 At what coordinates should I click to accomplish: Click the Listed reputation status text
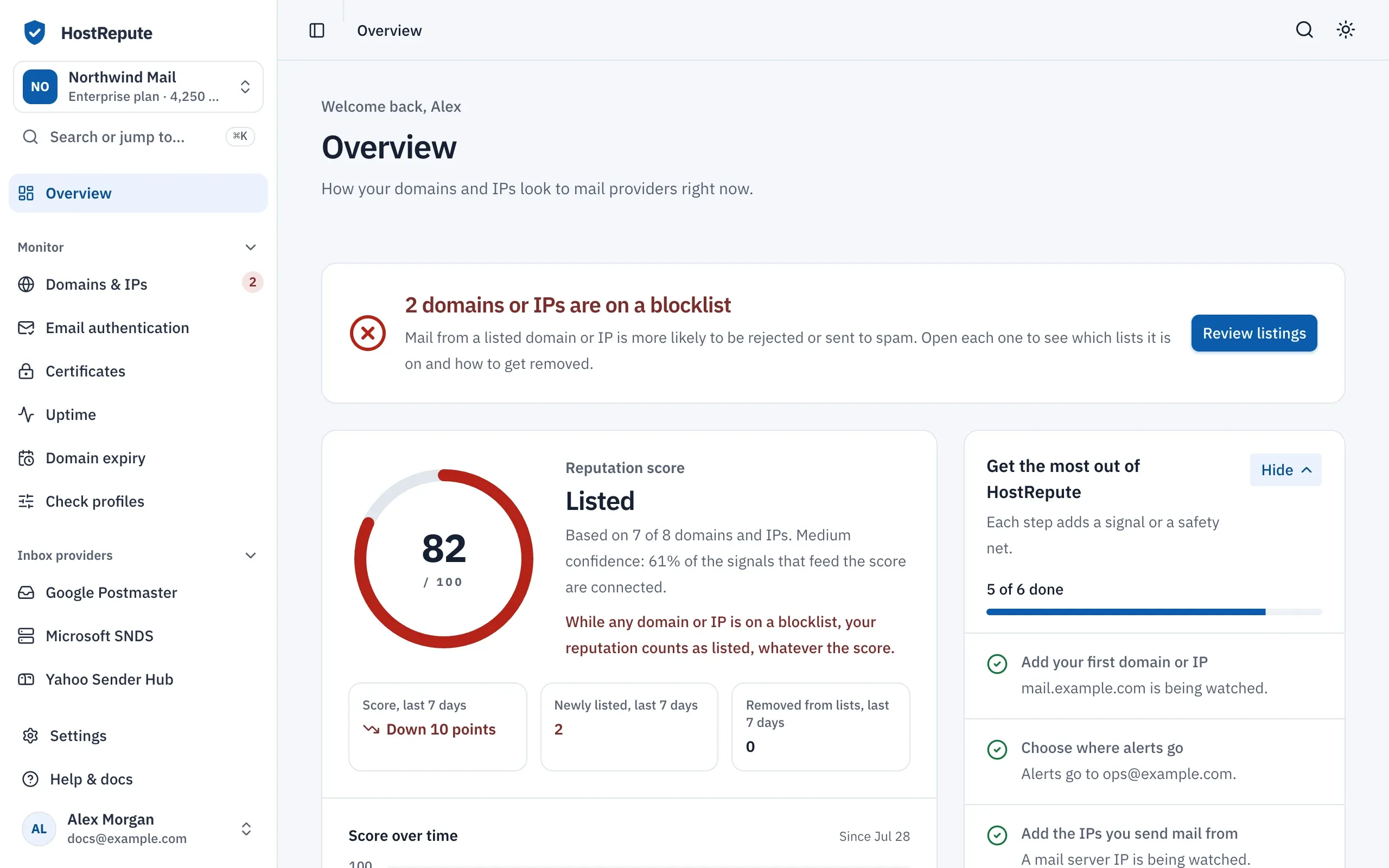600,501
